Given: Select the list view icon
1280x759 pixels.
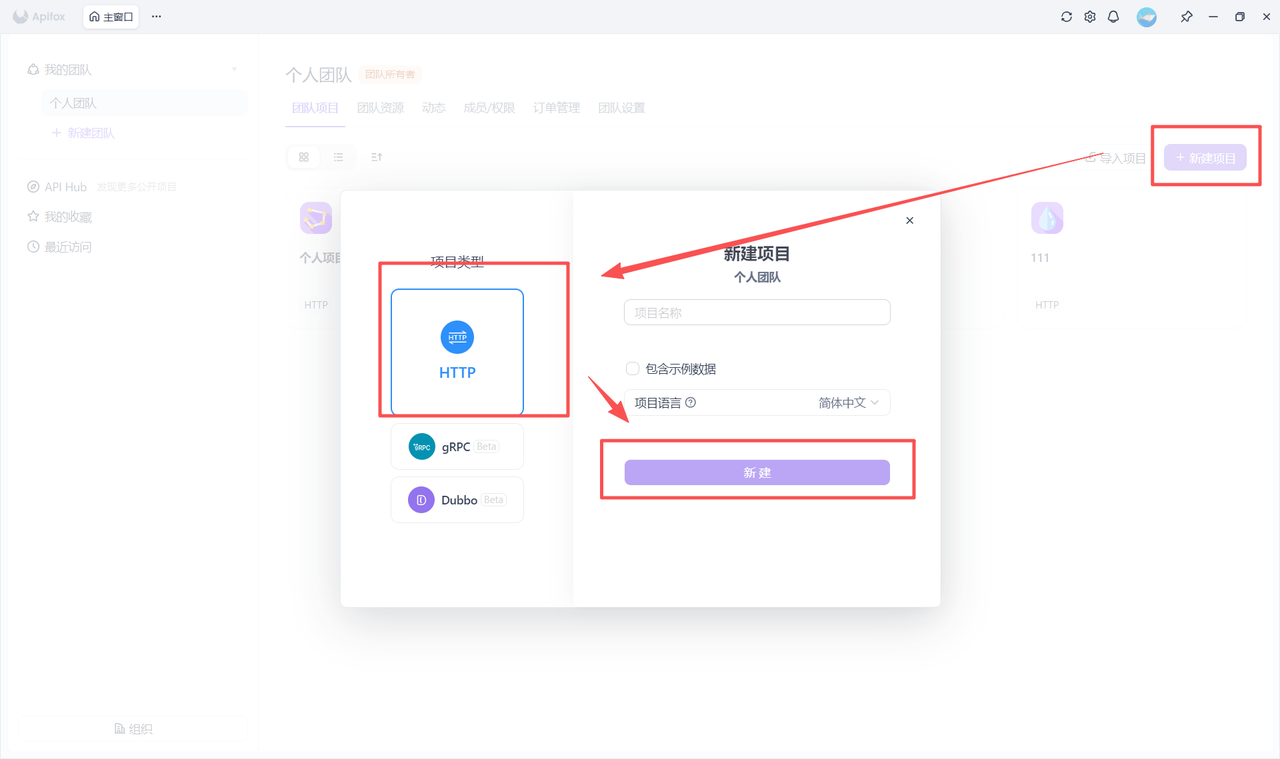Looking at the screenshot, I should tap(338, 157).
